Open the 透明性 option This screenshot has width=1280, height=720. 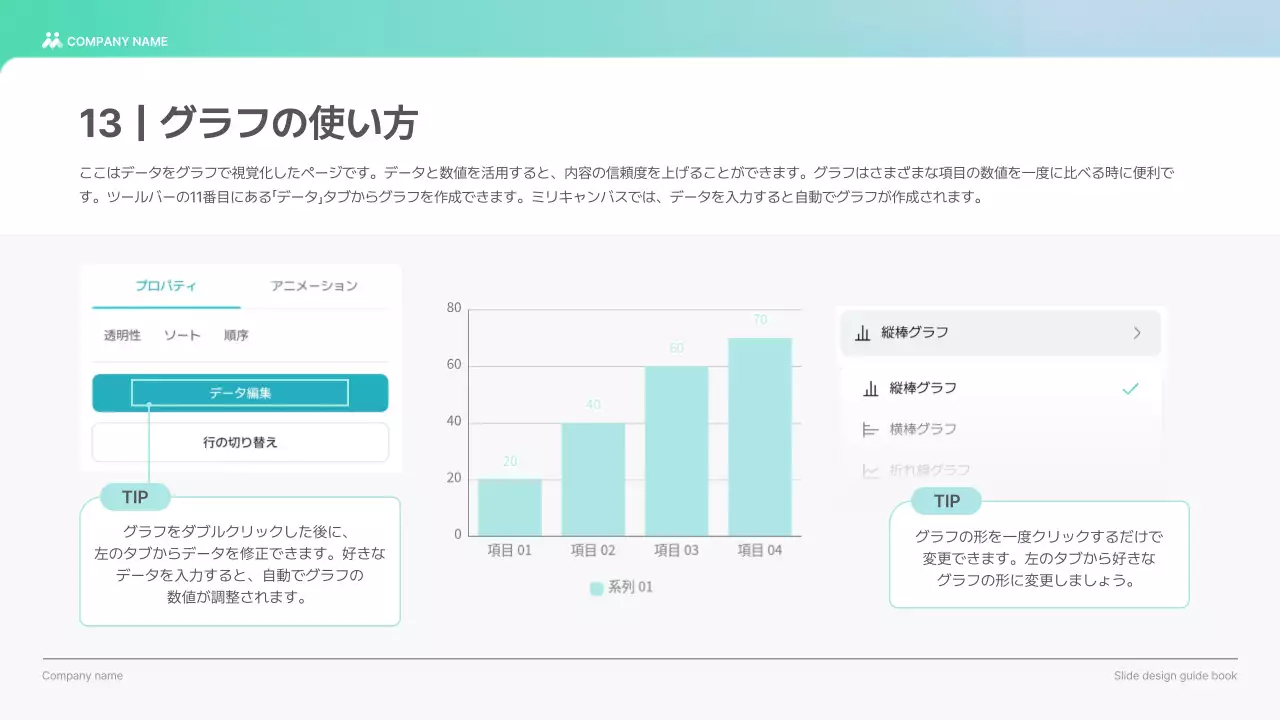122,336
